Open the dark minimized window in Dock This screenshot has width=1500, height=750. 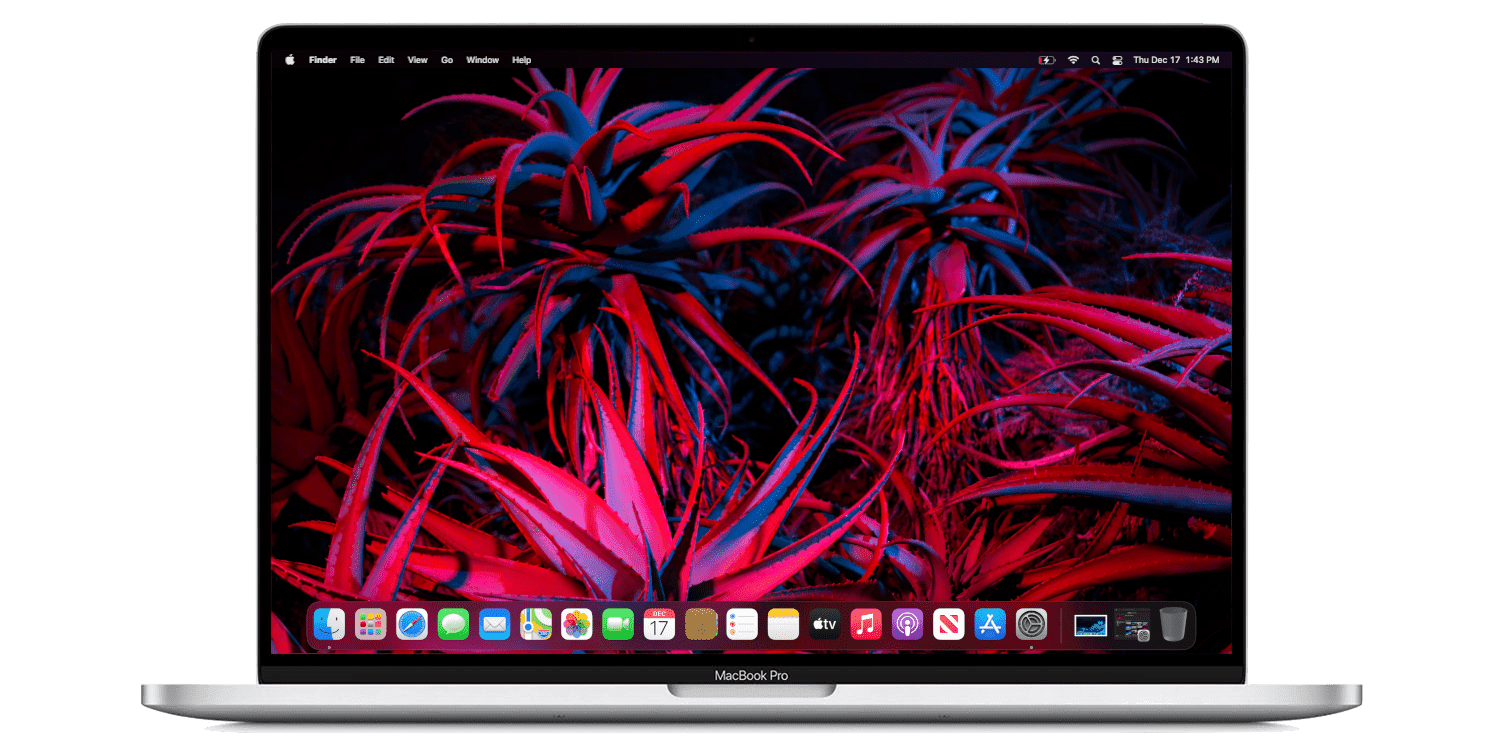point(1132,625)
